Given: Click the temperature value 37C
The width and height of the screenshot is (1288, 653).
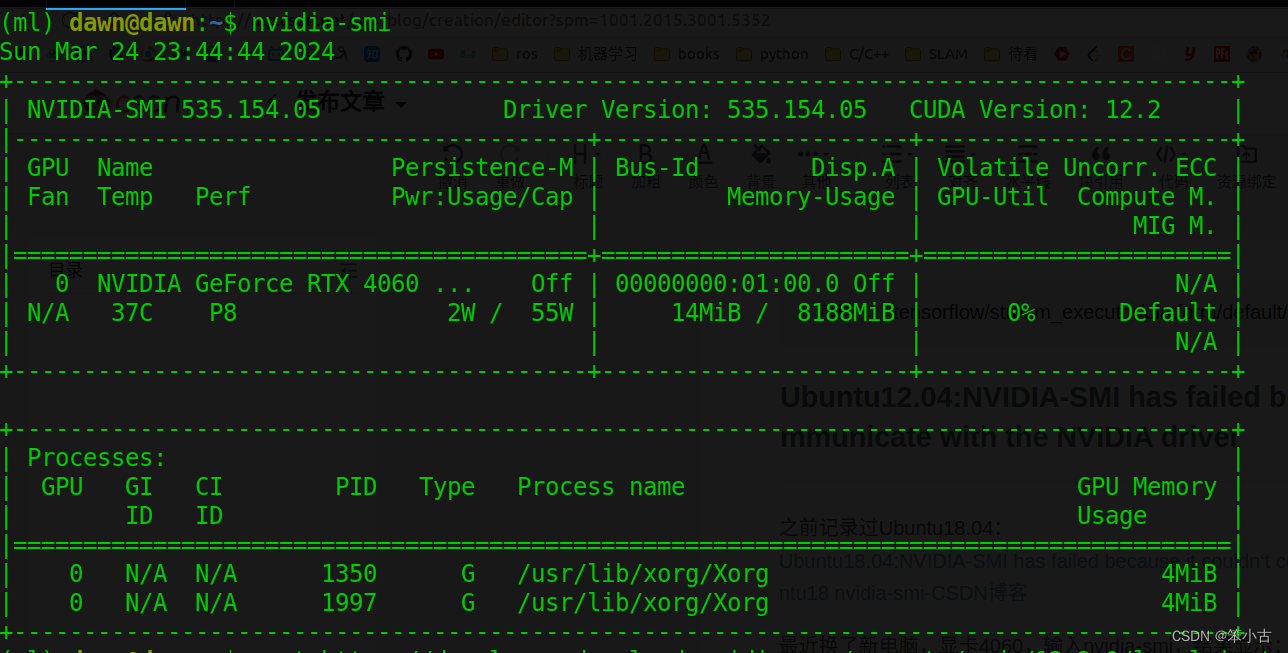Looking at the screenshot, I should coord(132,313).
